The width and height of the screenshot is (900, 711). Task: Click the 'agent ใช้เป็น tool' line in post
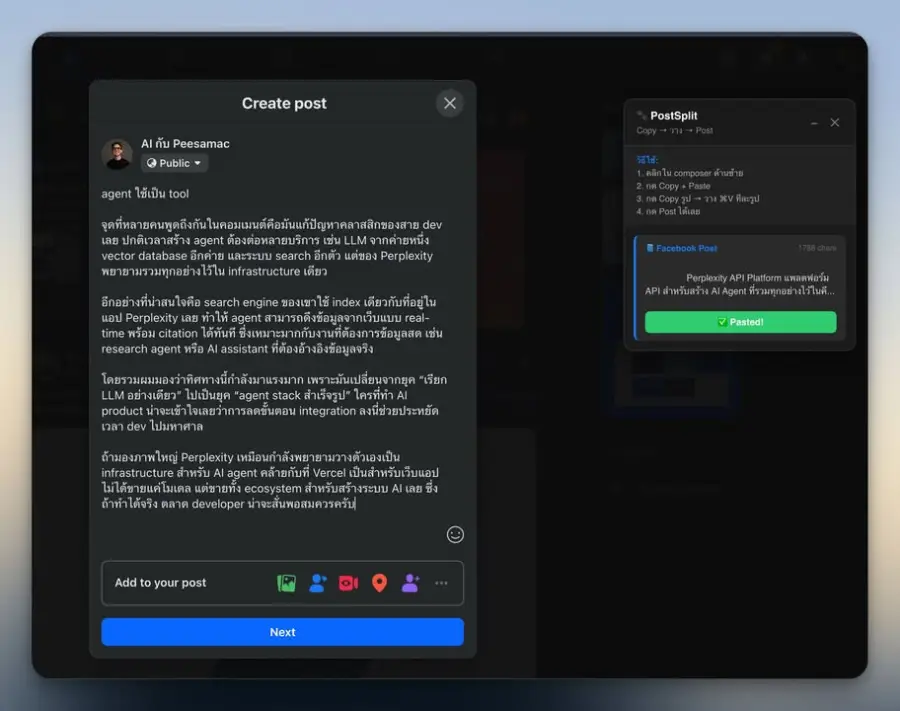tap(145, 194)
